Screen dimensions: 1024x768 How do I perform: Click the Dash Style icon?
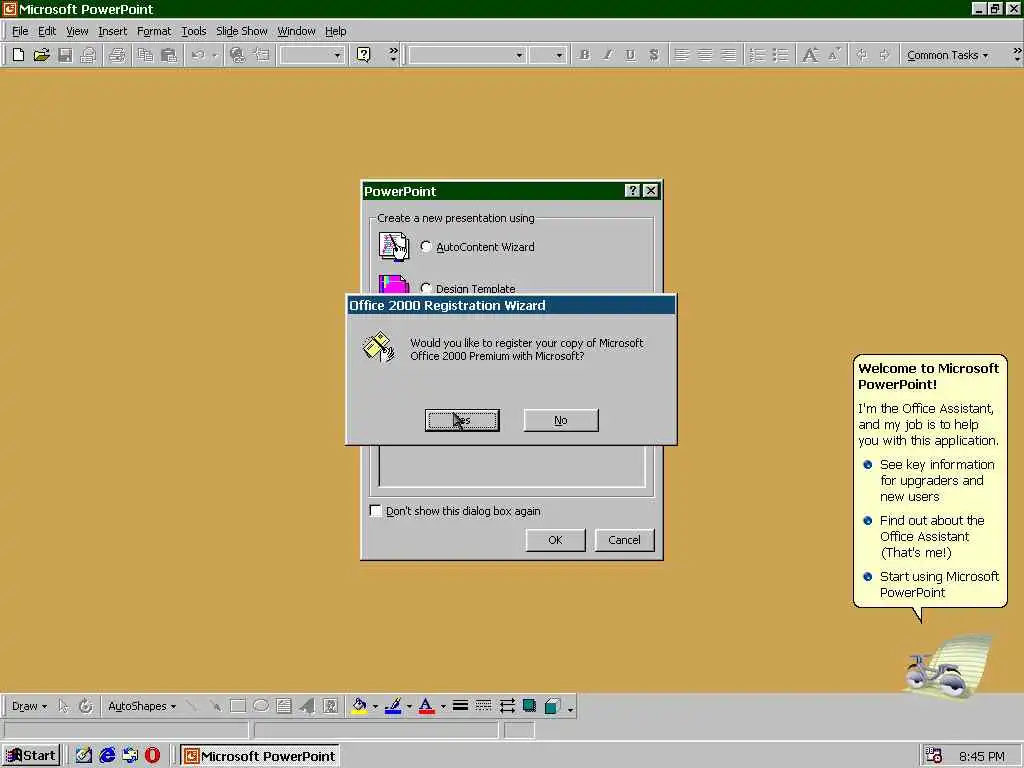click(x=483, y=706)
